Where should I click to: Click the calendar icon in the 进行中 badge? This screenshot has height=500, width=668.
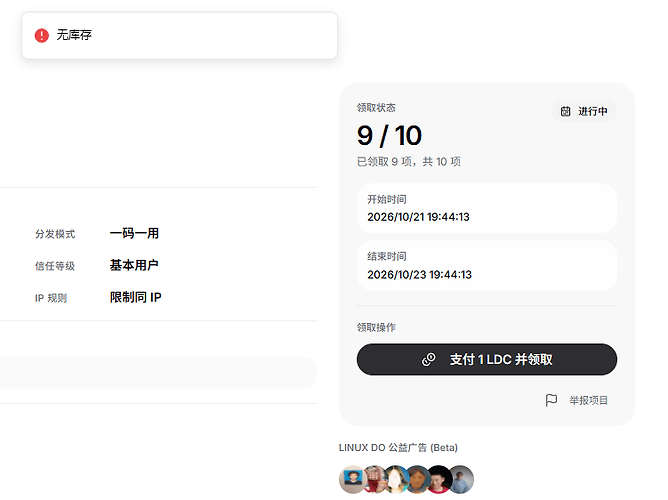tap(565, 112)
